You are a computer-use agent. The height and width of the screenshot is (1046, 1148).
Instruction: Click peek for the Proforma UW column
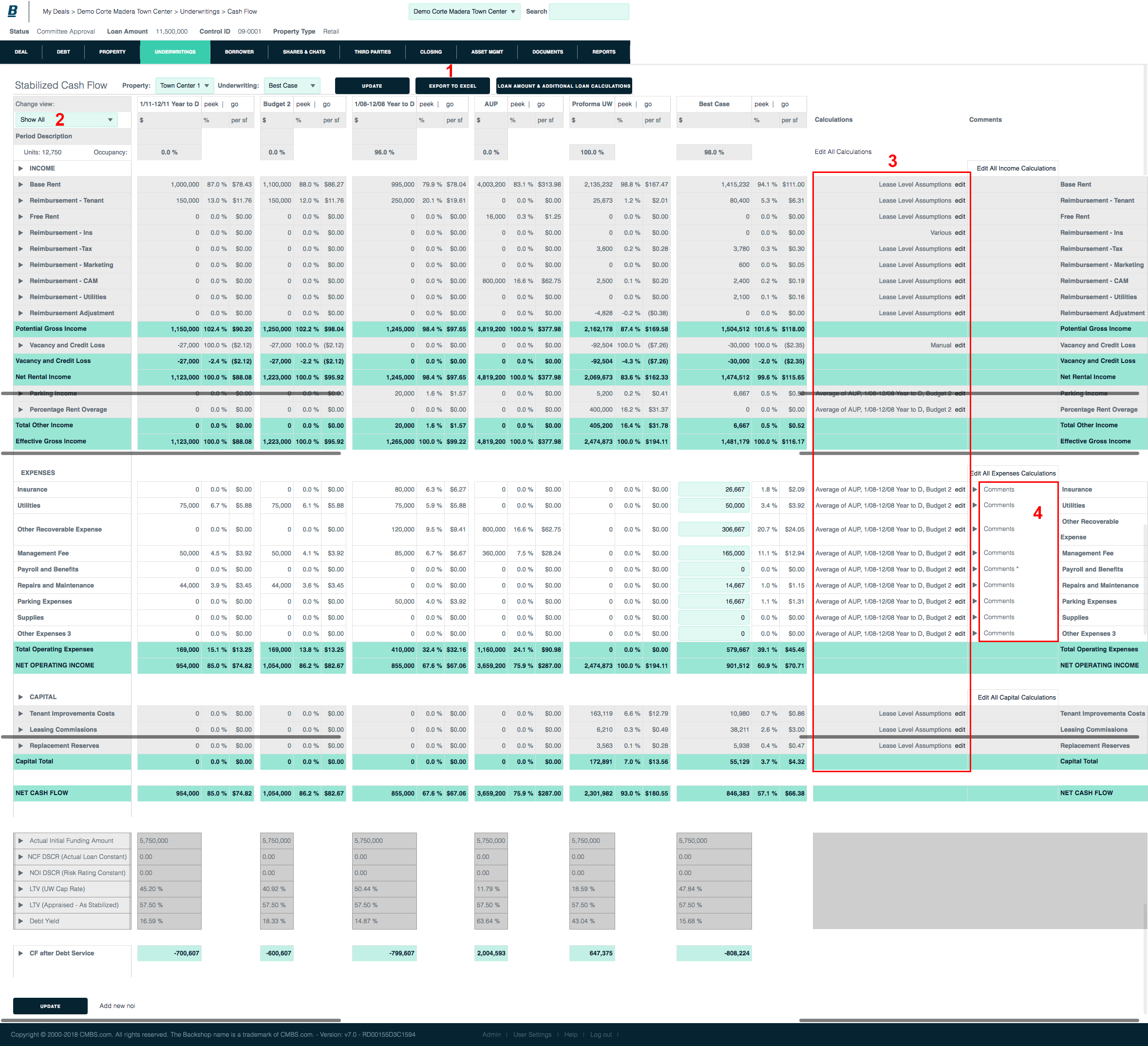point(625,104)
